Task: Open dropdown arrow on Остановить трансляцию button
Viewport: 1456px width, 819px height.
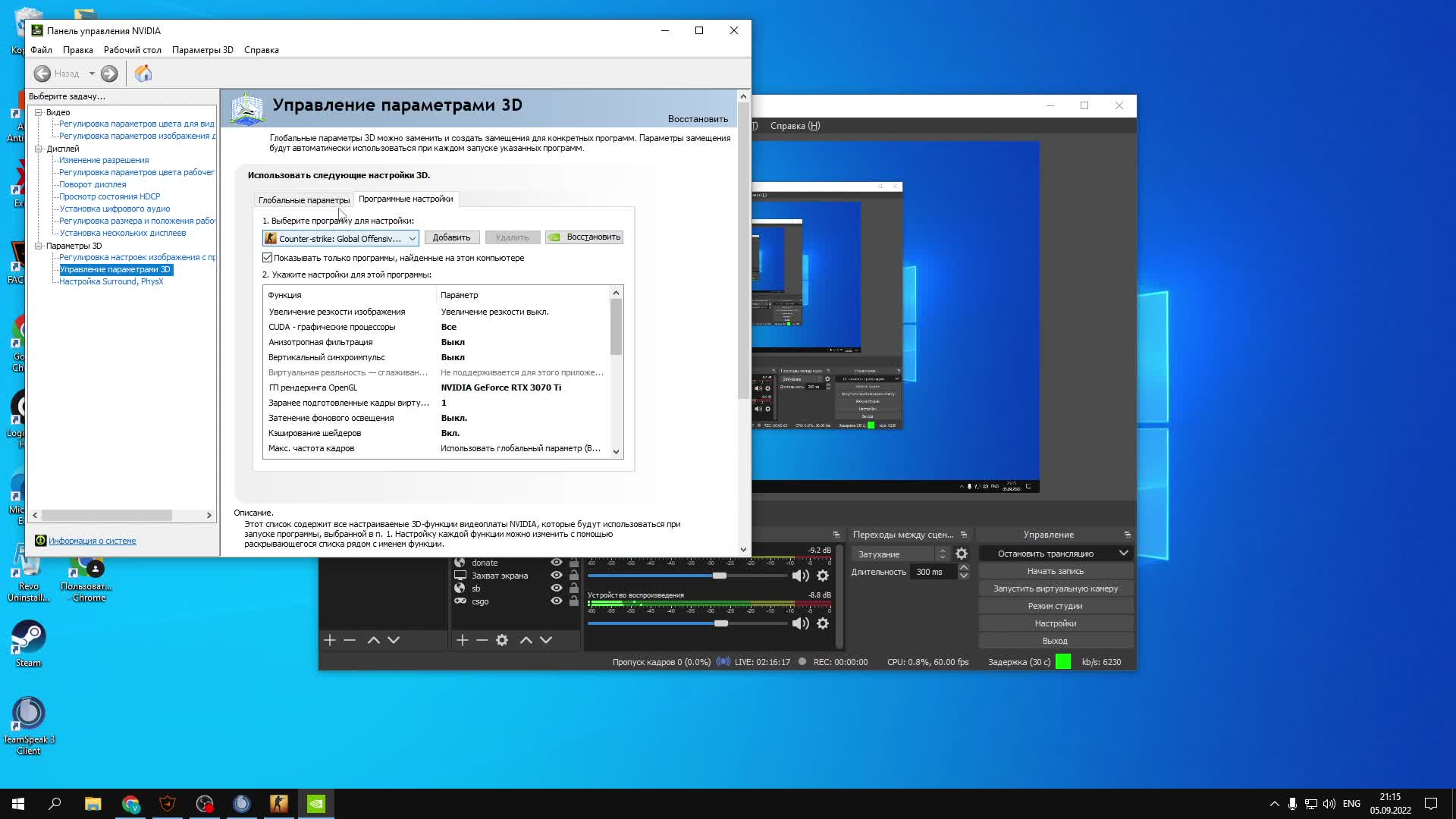Action: point(1124,554)
